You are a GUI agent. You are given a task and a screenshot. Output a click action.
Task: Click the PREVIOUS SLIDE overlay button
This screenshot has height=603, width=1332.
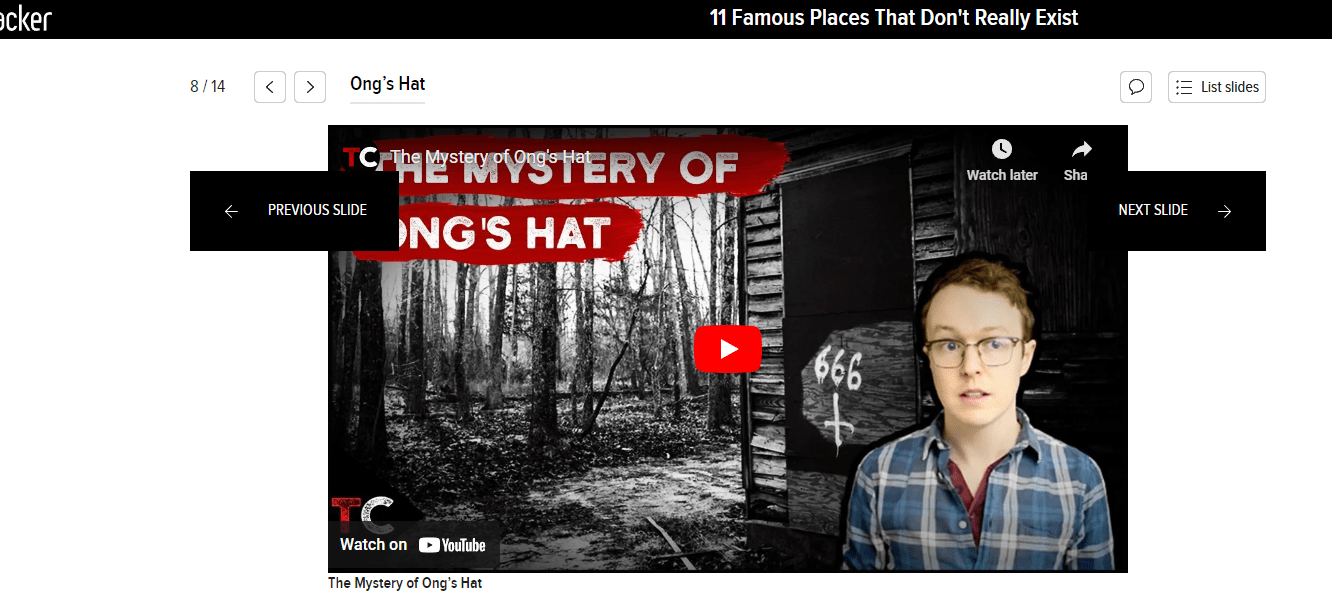(x=294, y=211)
